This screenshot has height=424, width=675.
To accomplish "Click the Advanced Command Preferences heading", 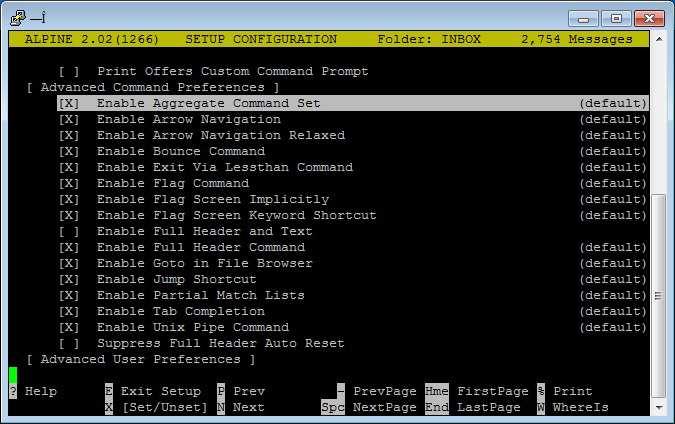I will (x=153, y=87).
